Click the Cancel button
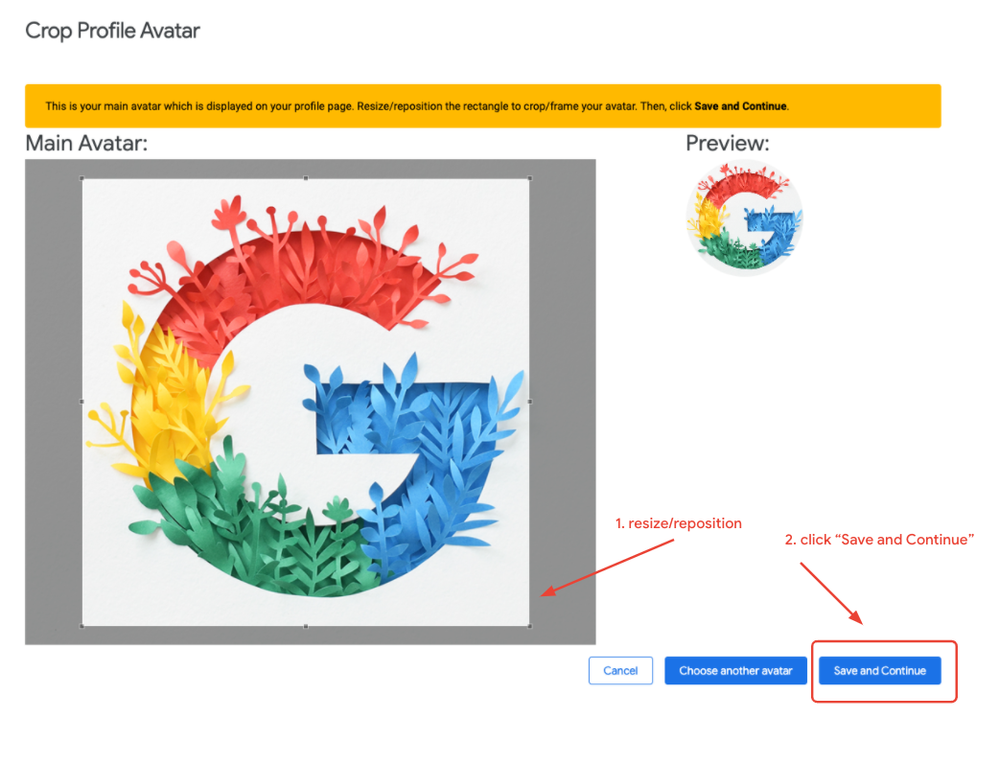Viewport: 999px width, 762px height. pyautogui.click(x=621, y=670)
